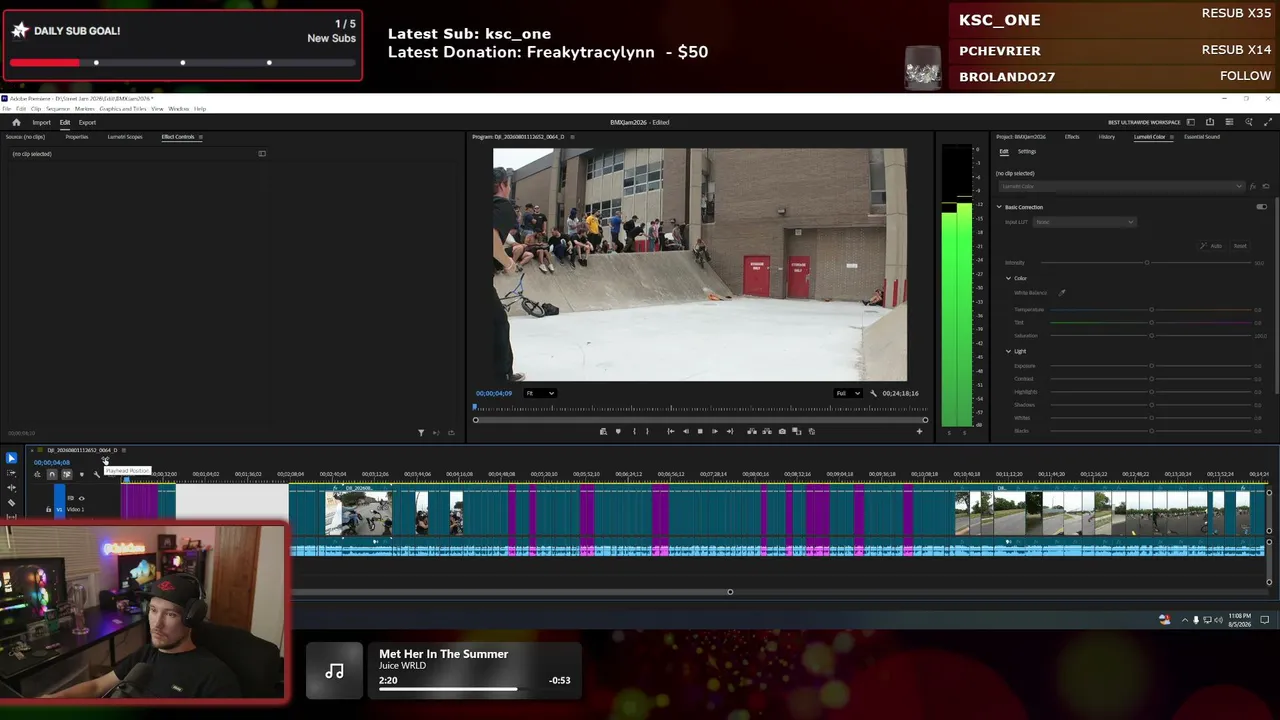The image size is (1280, 720).
Task: Click the timeline playhead position timecode
Action: point(52,462)
